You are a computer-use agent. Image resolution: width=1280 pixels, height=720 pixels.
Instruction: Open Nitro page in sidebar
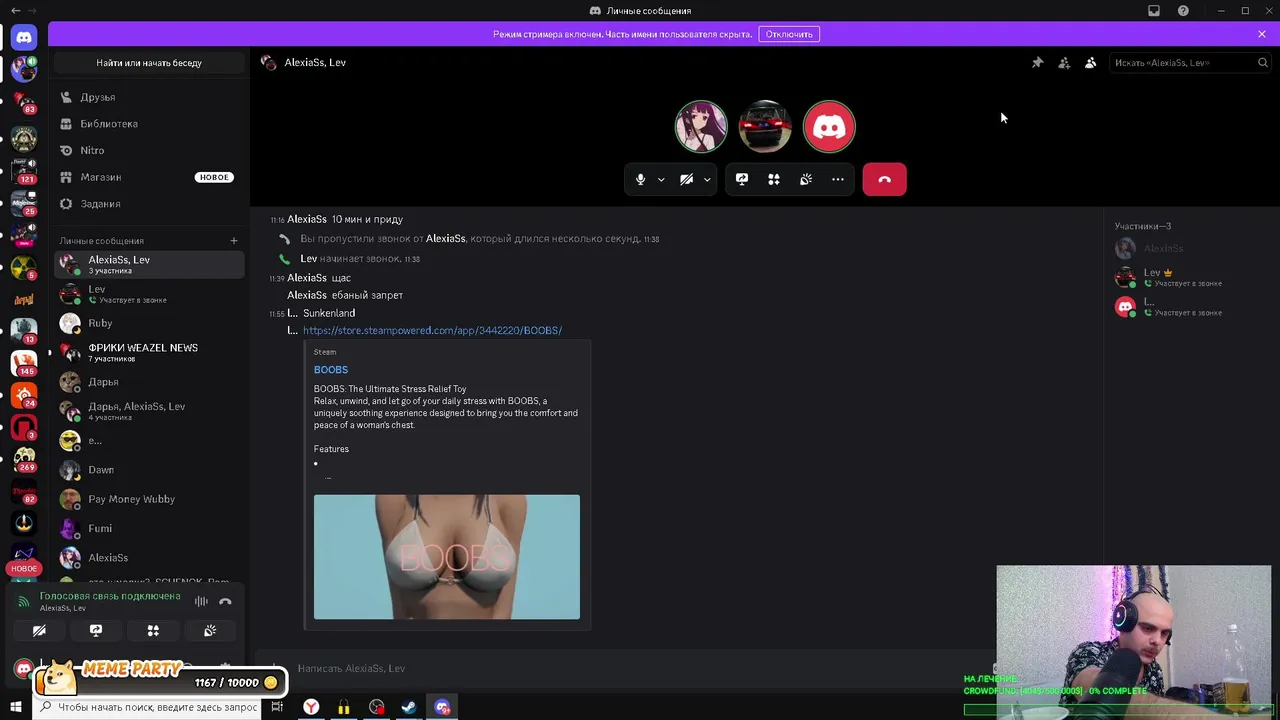(x=149, y=150)
